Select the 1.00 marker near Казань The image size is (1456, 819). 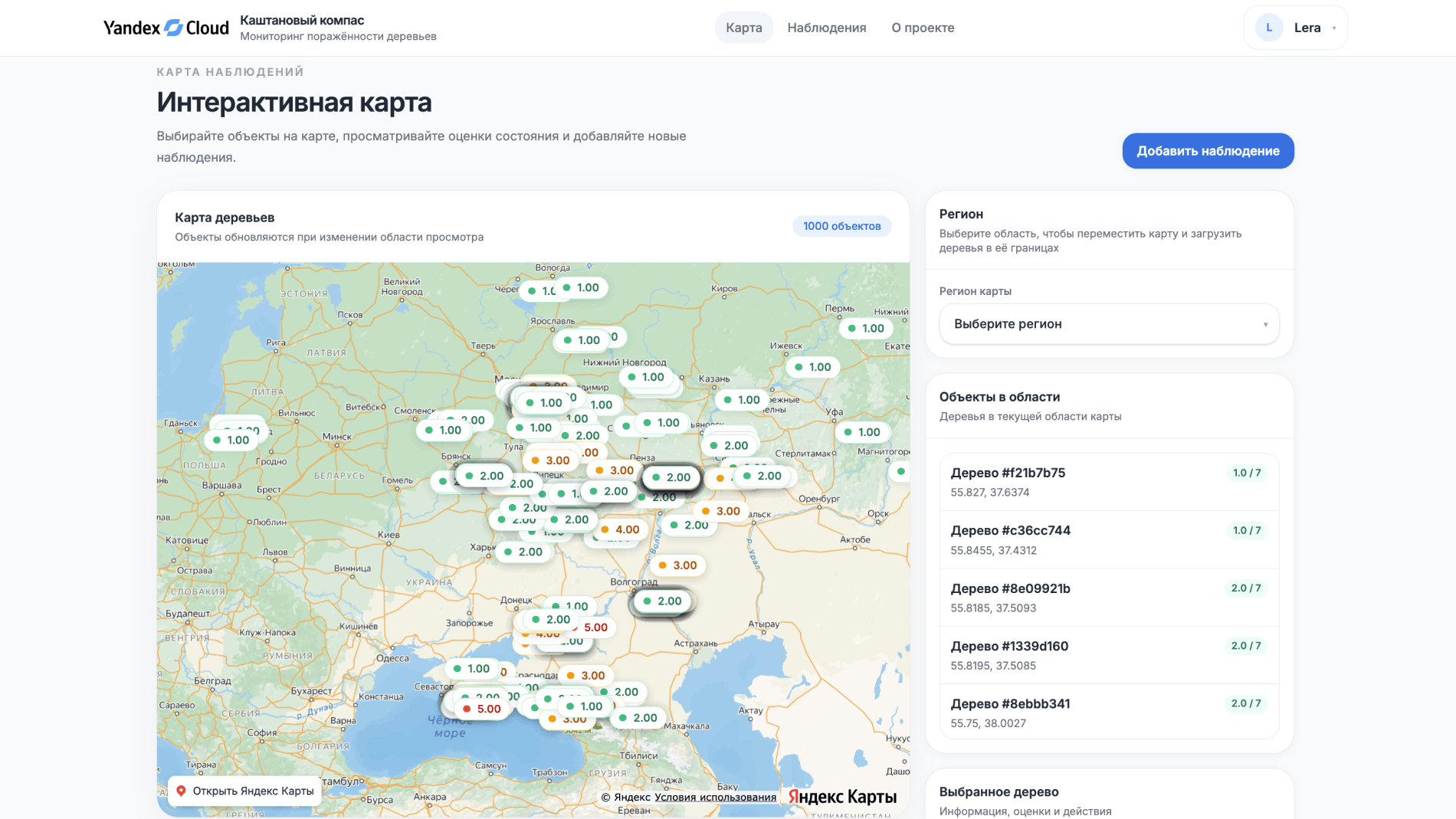pos(742,400)
